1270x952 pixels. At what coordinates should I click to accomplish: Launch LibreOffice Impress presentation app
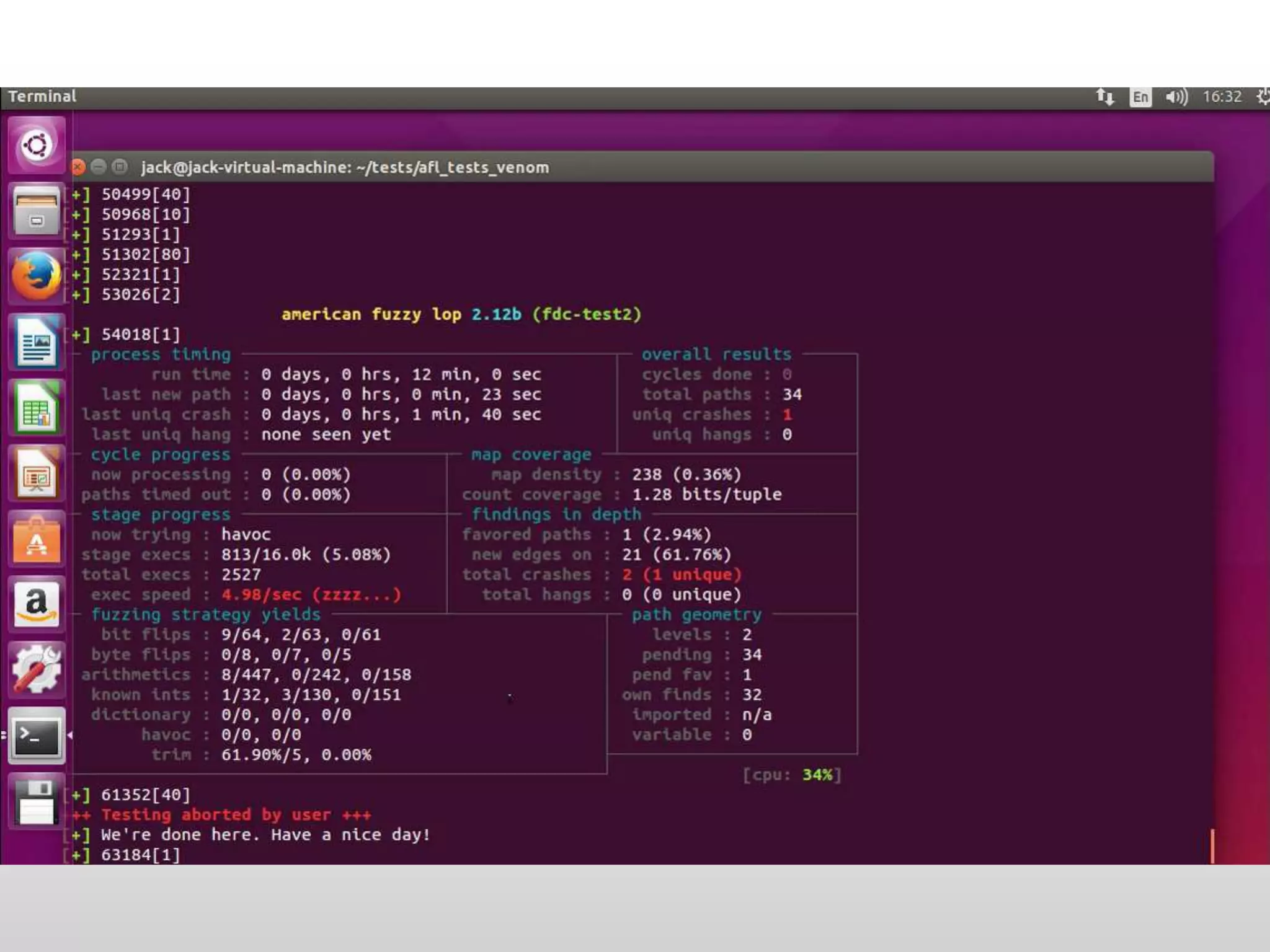[36, 474]
